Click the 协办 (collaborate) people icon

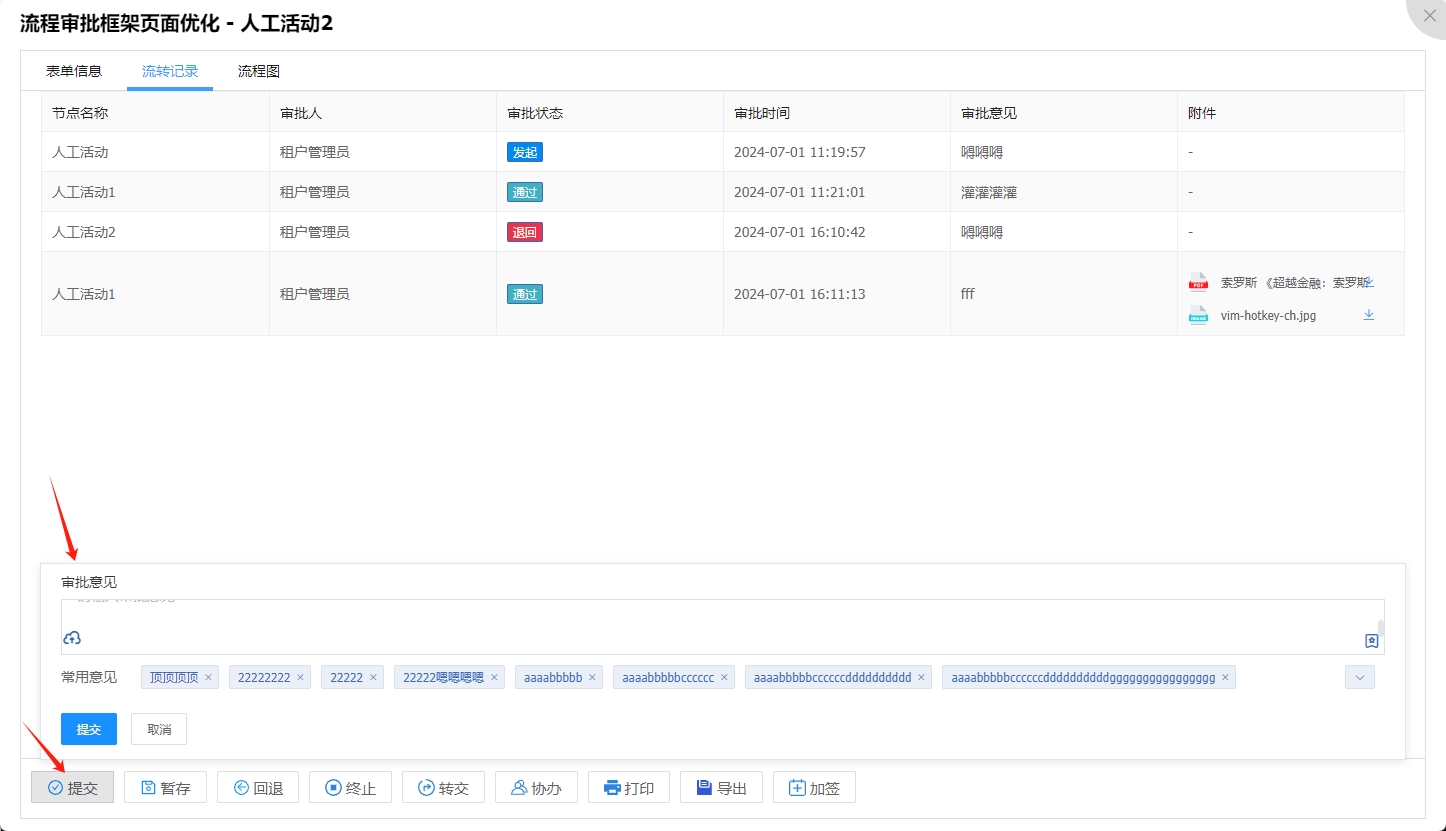coord(517,787)
